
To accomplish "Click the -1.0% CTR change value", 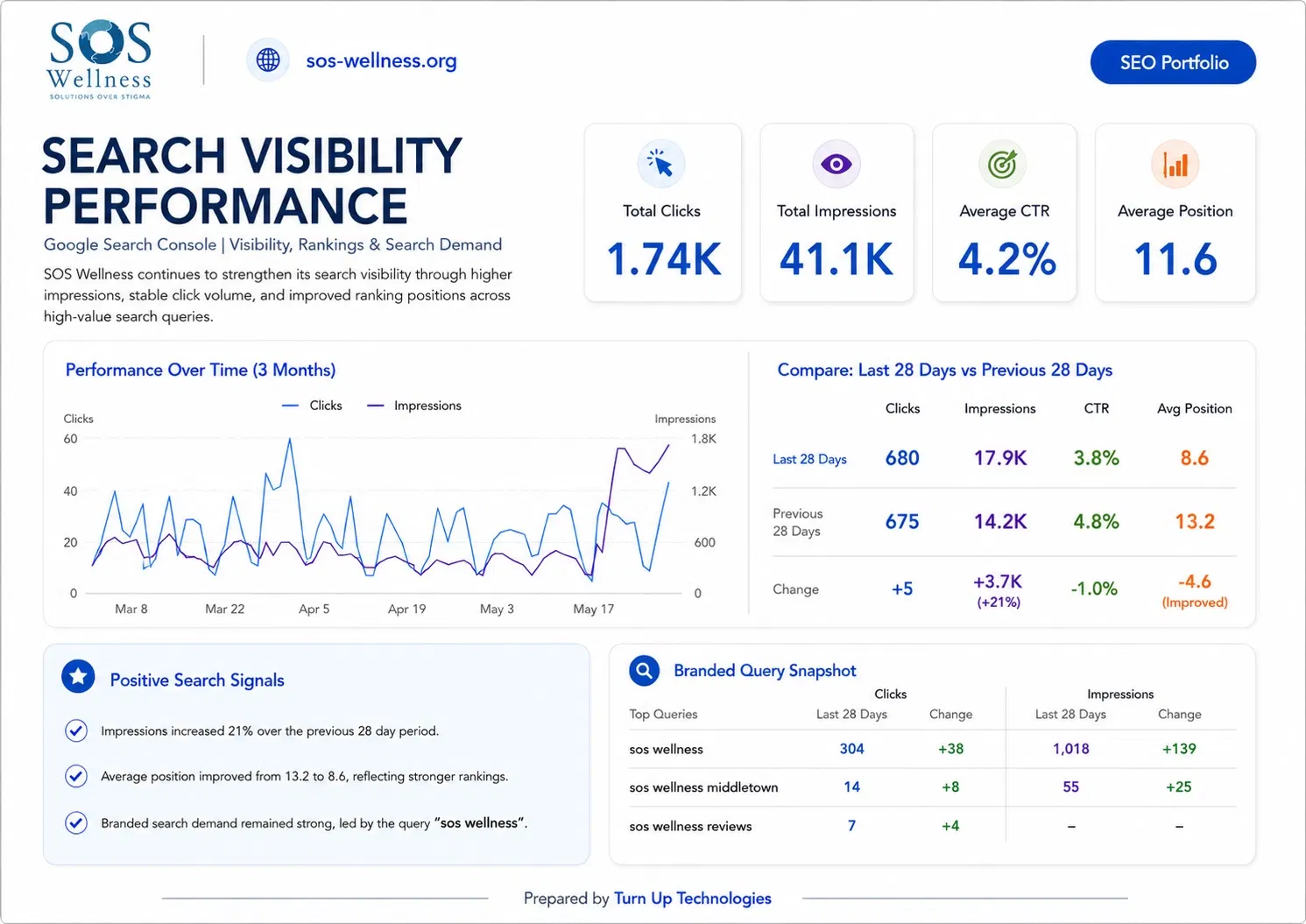I will (1094, 589).
